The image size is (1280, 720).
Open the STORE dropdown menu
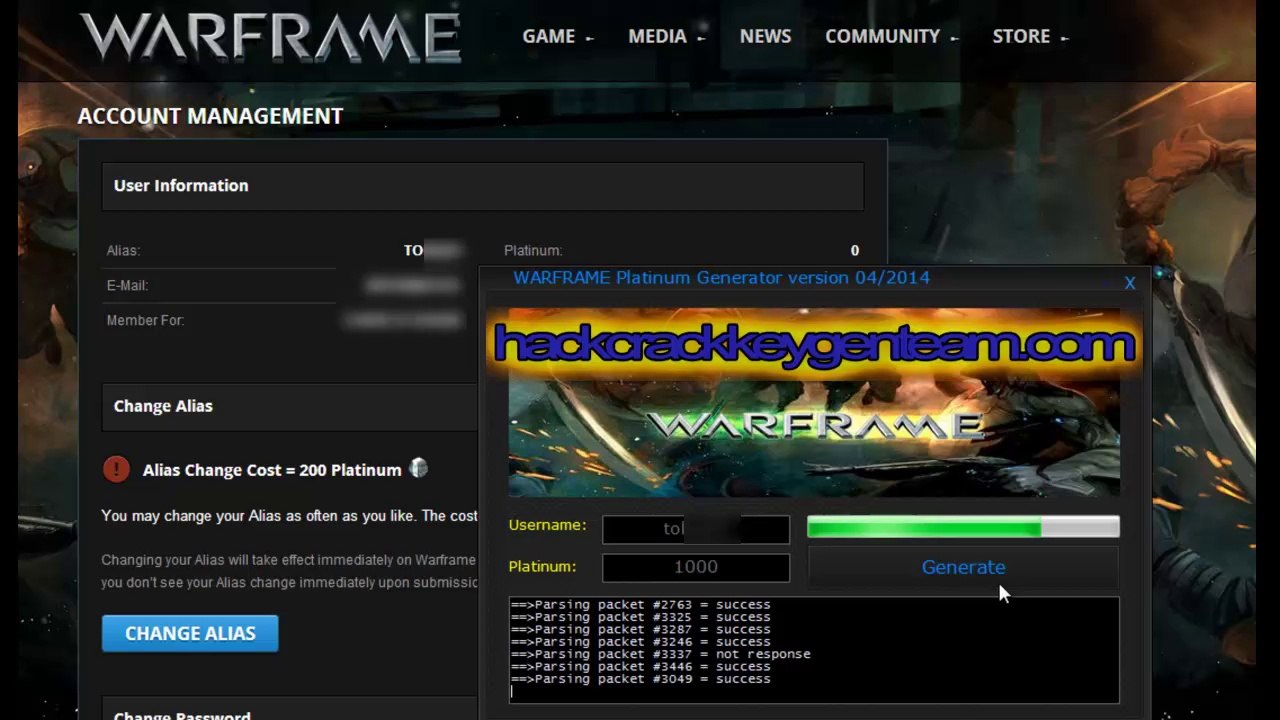click(x=1030, y=36)
